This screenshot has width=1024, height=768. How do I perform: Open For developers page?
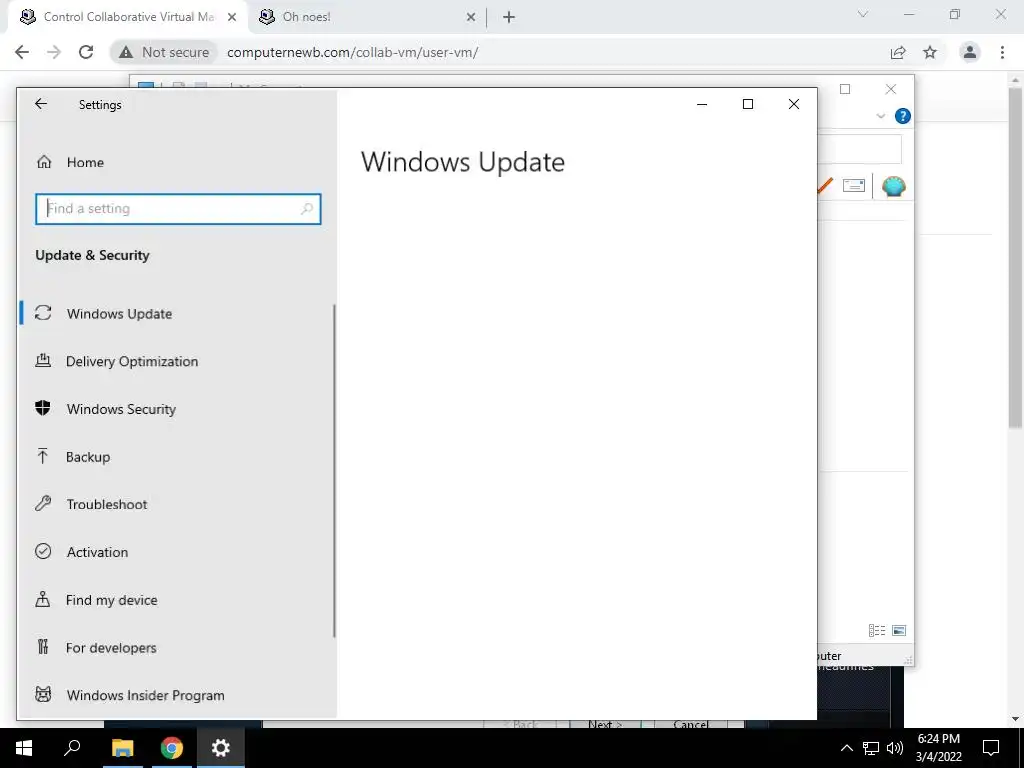click(176, 647)
